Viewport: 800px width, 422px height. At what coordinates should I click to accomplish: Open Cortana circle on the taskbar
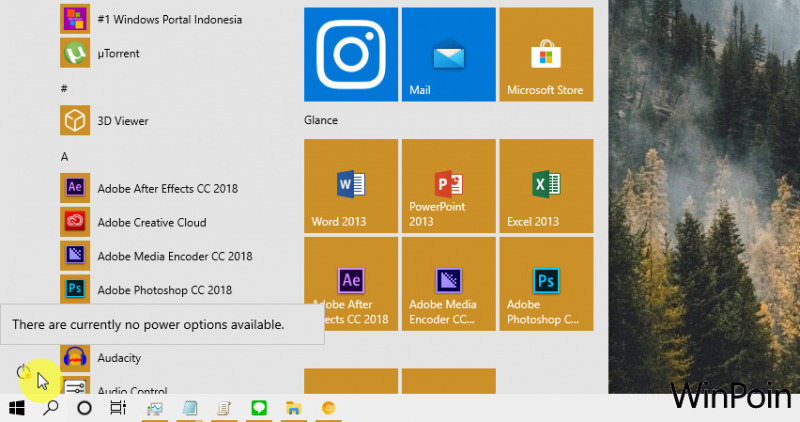tap(84, 408)
